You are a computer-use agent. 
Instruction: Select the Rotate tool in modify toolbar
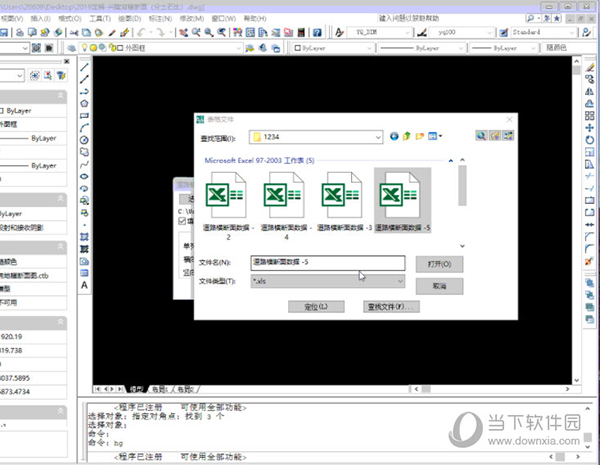click(590, 140)
